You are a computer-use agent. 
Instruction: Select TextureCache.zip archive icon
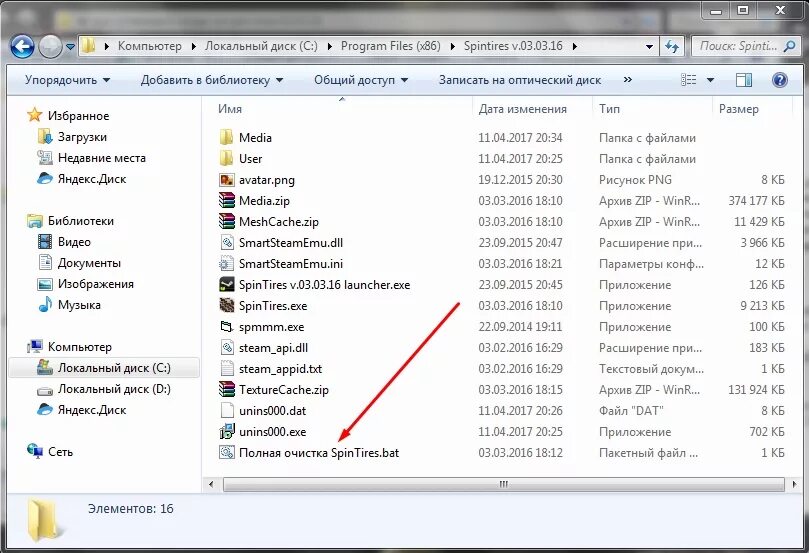226,389
